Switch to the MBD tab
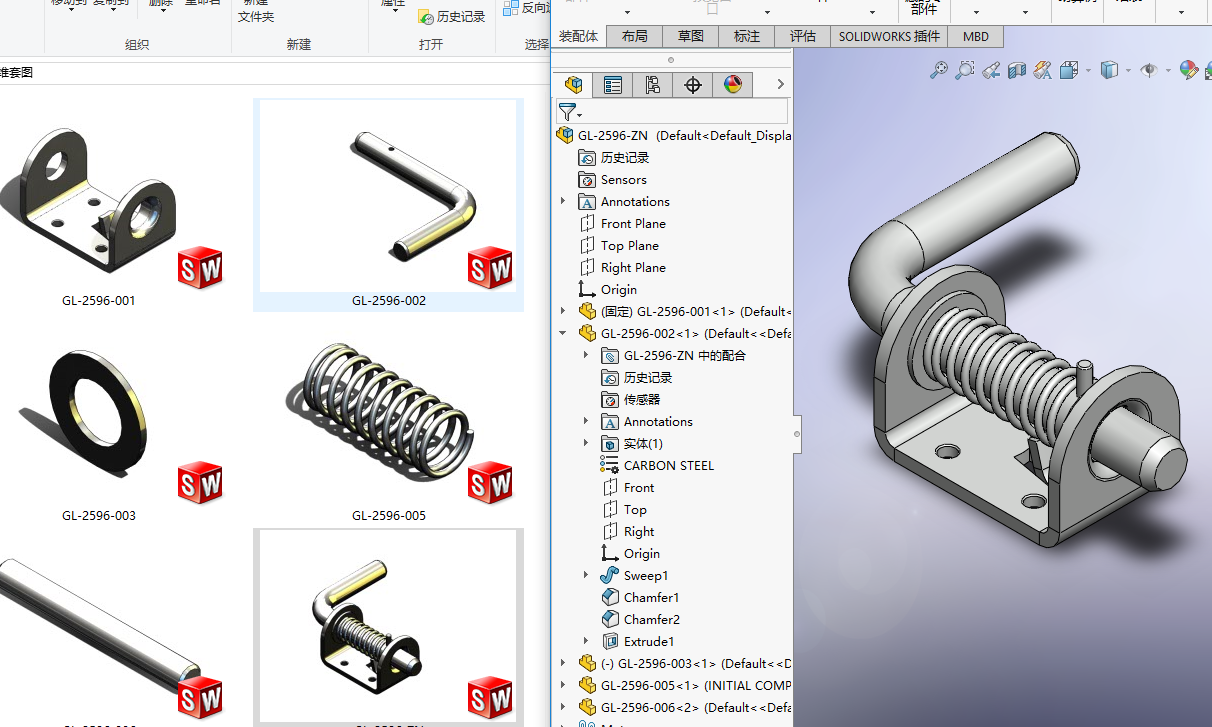 click(x=976, y=36)
